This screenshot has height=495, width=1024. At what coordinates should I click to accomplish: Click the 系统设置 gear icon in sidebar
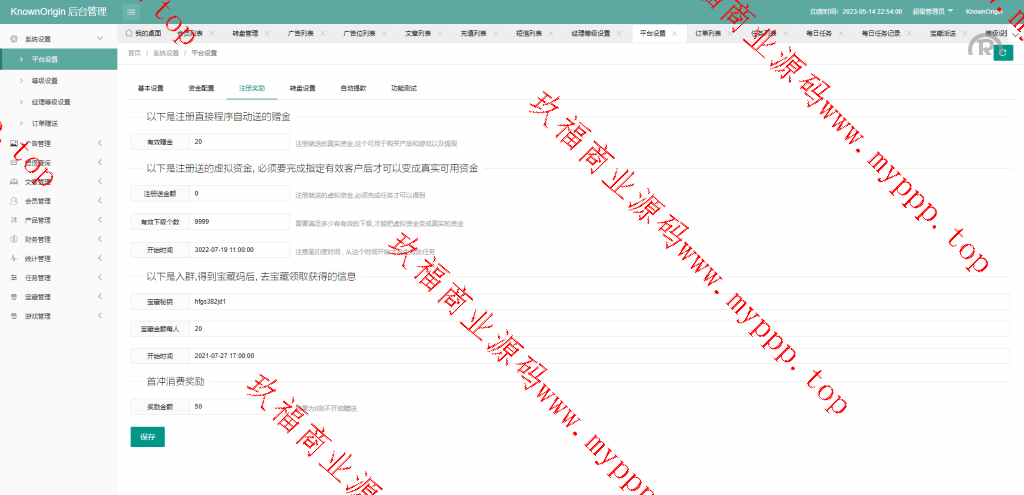(x=14, y=38)
